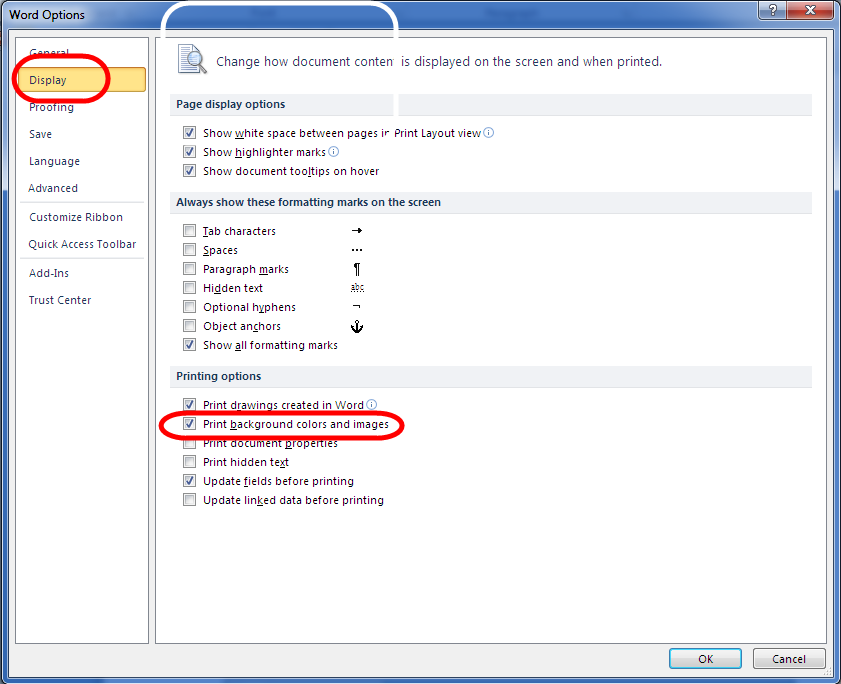Click the info icon next to highlighter marks
Screen dimensions: 841x684
(x=334, y=152)
